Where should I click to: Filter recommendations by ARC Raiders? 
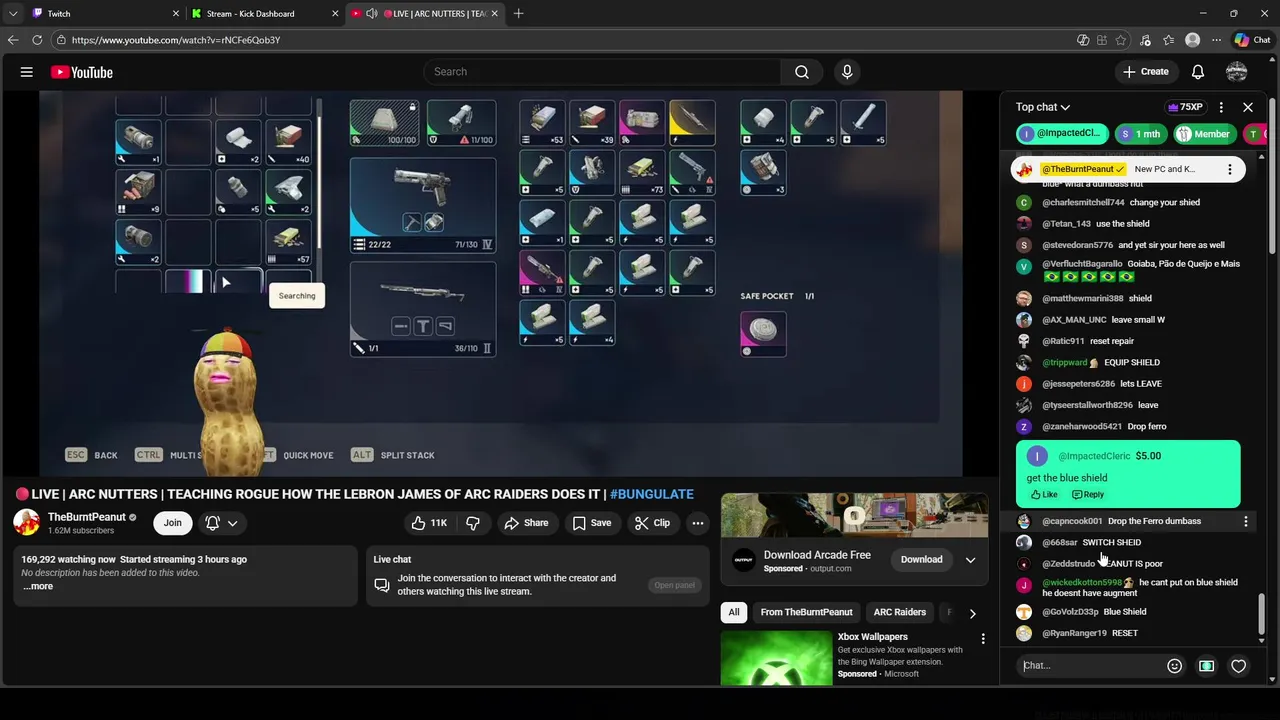pos(900,612)
